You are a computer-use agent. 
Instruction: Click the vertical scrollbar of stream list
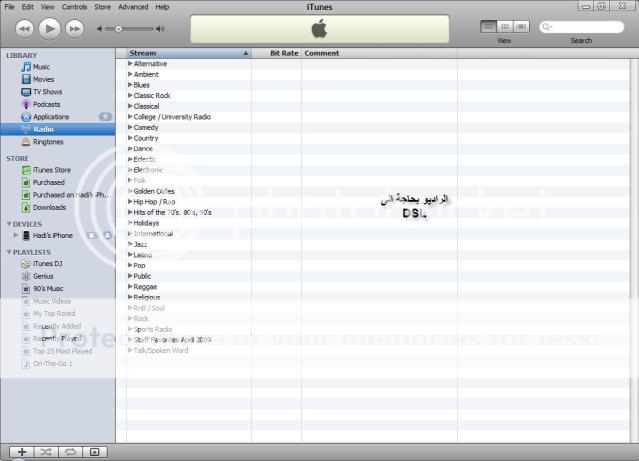pos(634,250)
